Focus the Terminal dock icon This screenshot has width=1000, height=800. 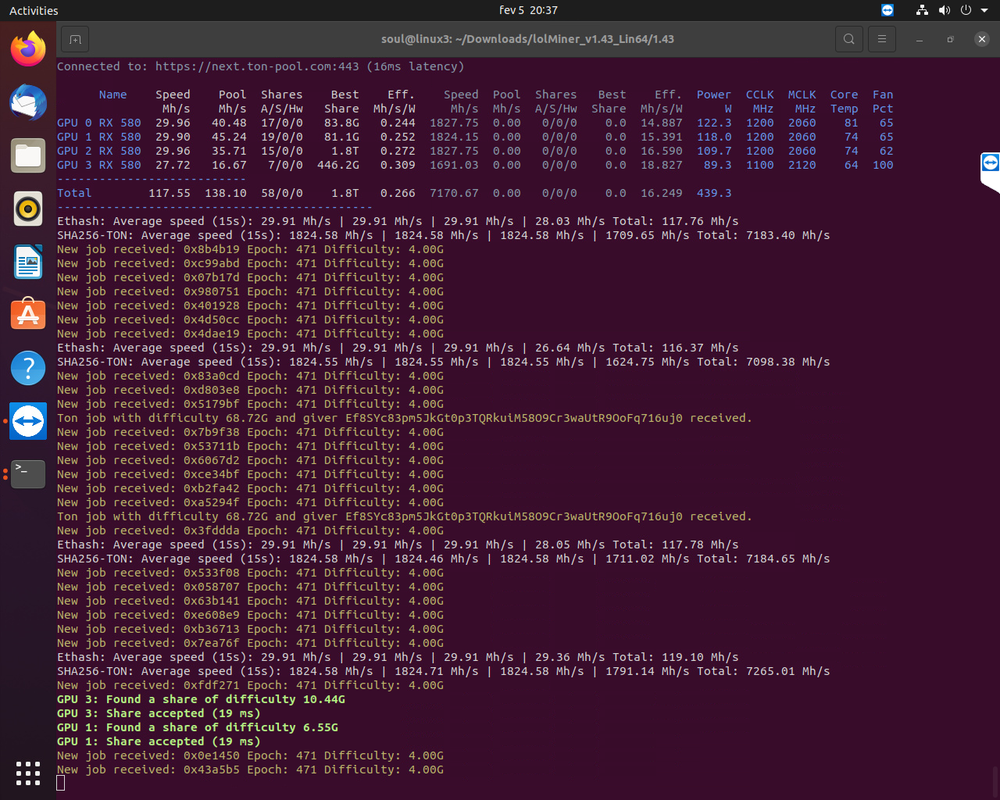(x=28, y=474)
